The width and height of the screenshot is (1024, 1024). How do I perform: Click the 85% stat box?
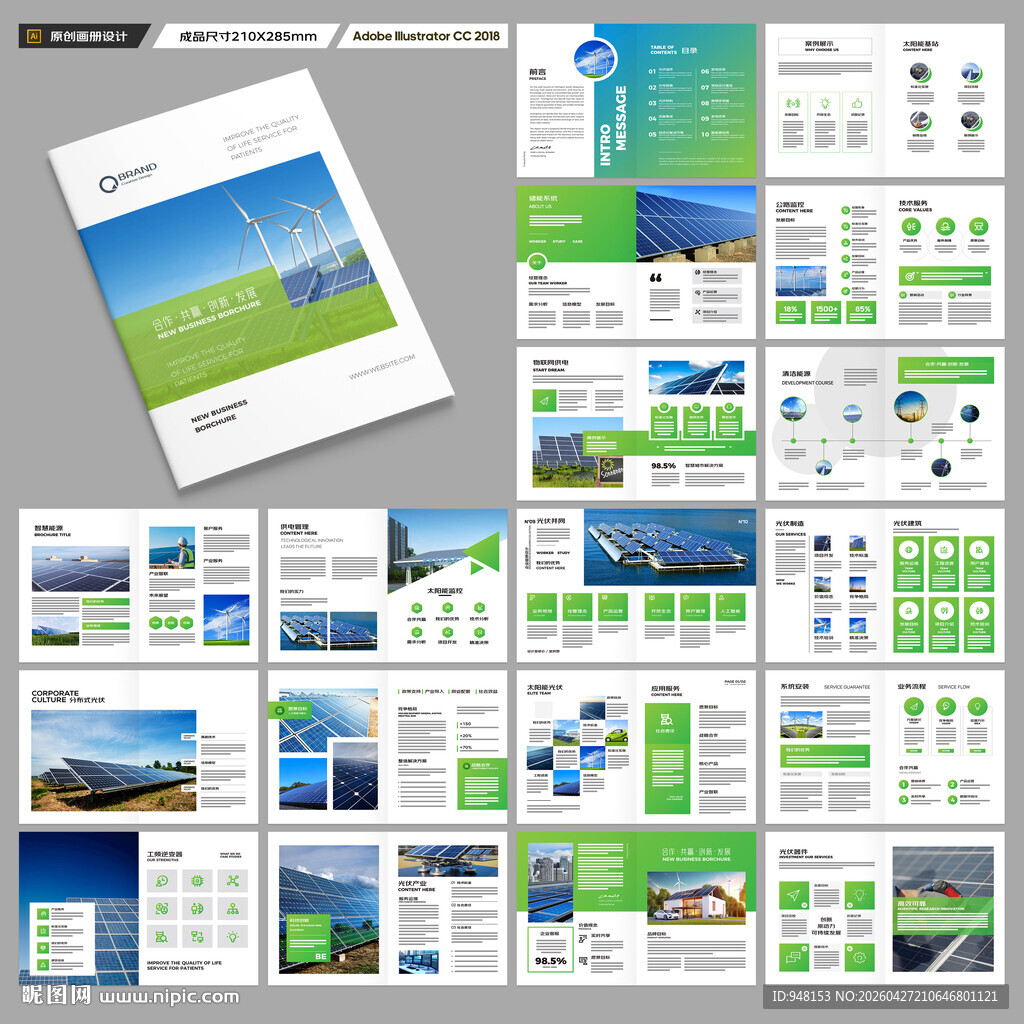click(x=862, y=312)
